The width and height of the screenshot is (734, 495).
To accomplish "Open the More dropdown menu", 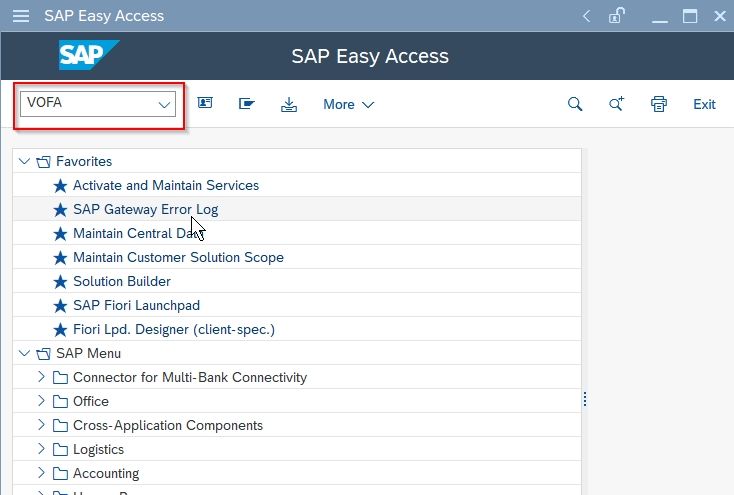I will (348, 104).
